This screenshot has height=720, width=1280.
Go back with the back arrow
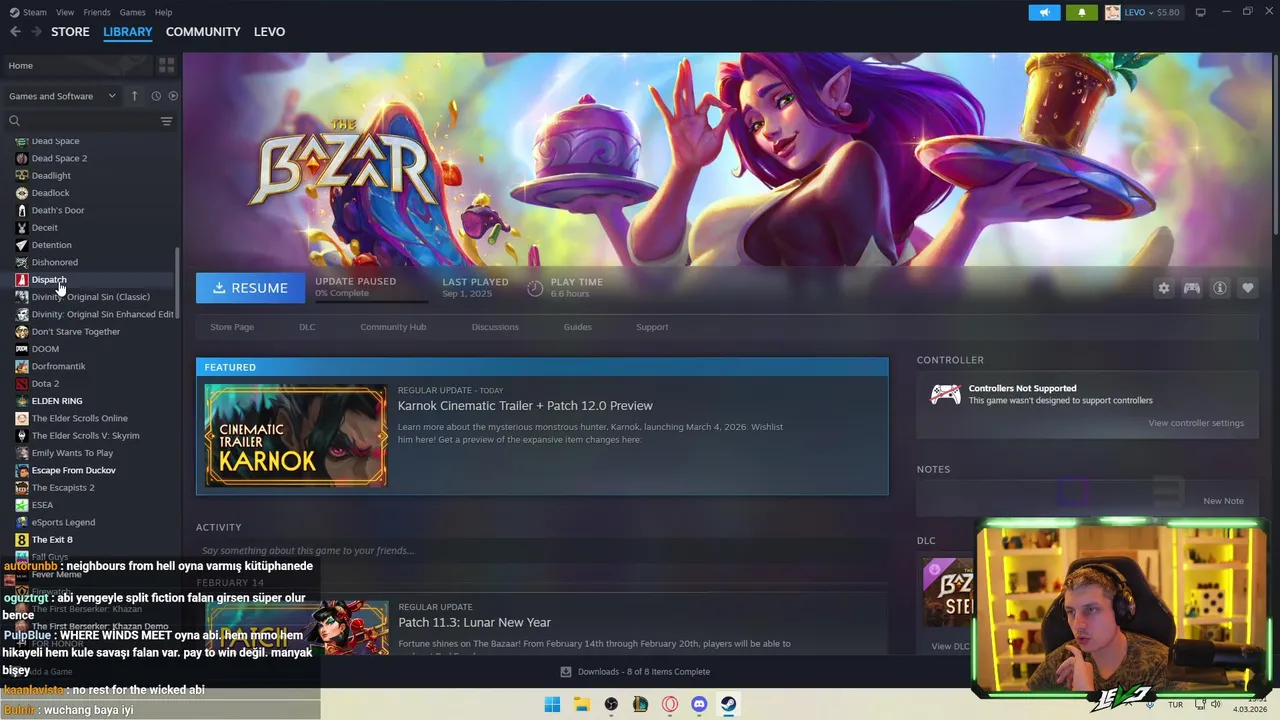[x=15, y=32]
